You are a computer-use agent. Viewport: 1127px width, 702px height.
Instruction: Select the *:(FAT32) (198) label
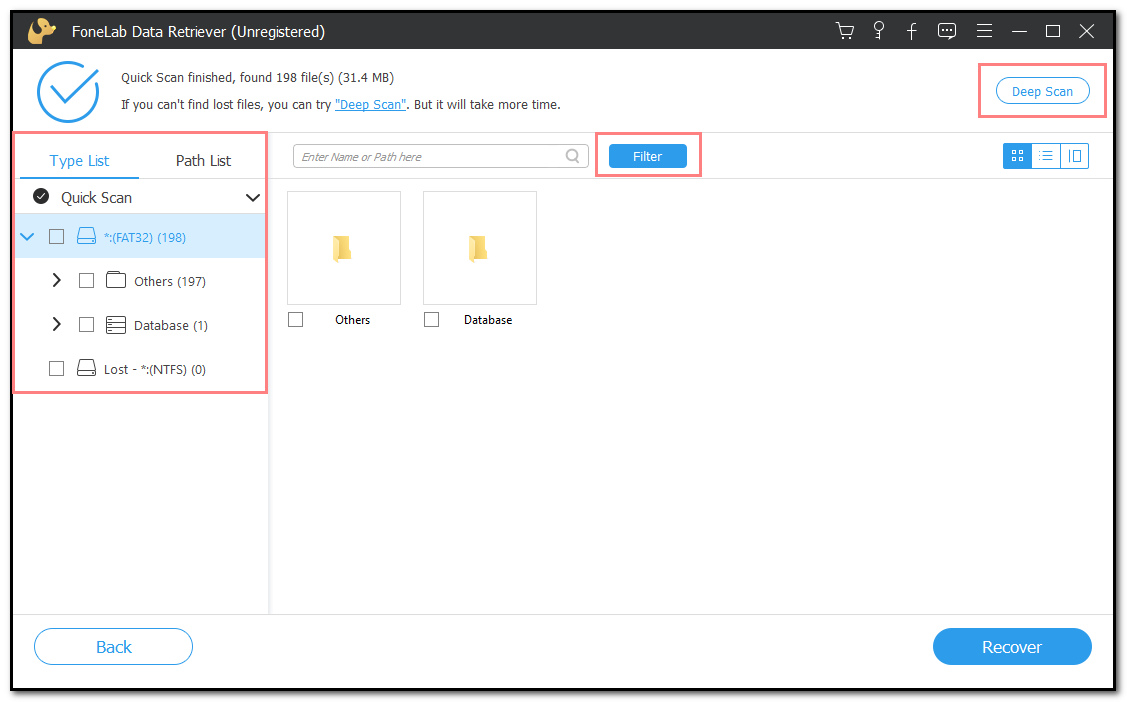144,237
